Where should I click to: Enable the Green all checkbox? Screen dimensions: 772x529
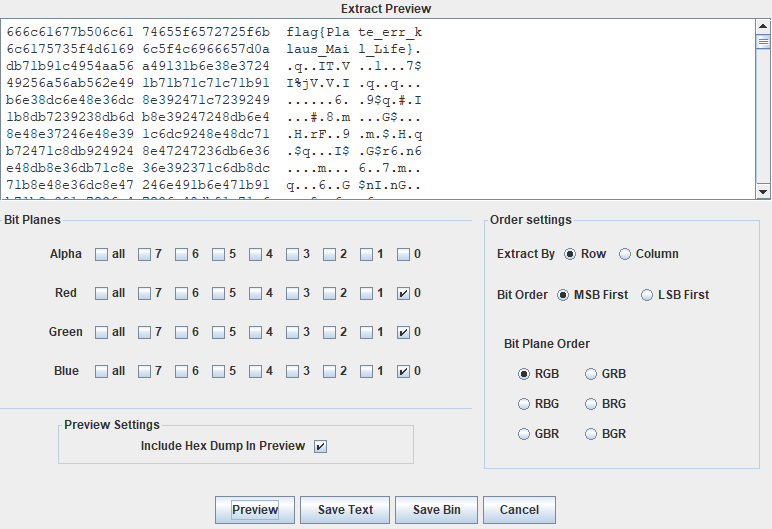pyautogui.click(x=101, y=332)
